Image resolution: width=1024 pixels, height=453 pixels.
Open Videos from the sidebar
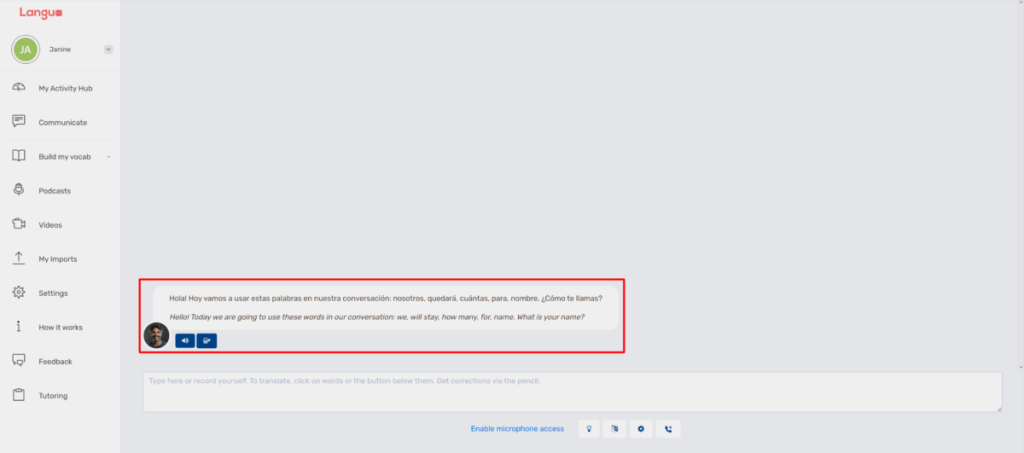50,225
